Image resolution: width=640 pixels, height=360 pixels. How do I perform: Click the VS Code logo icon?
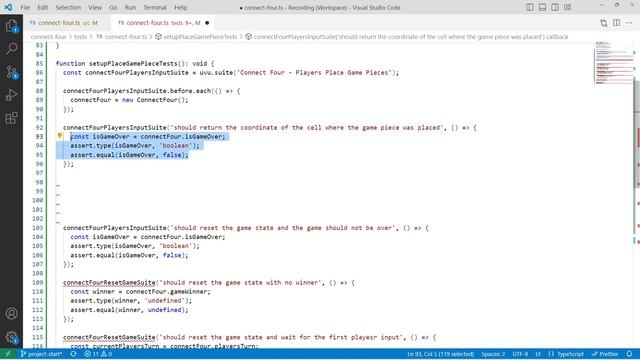(8, 7)
